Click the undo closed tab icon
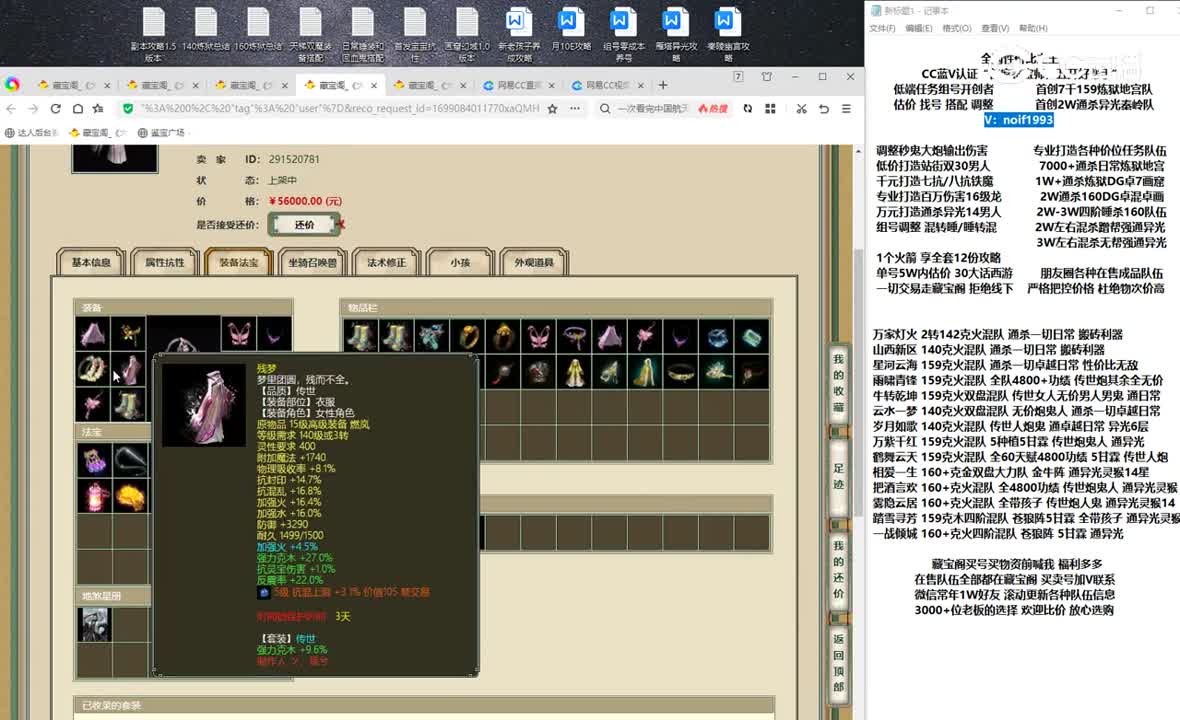The height and width of the screenshot is (720, 1180). (824, 108)
